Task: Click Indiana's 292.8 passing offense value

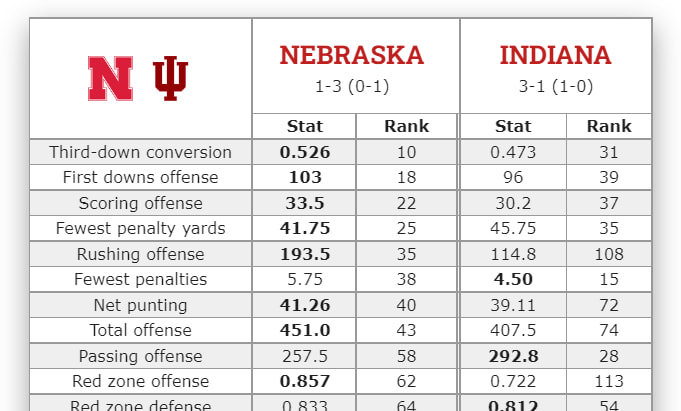Action: [x=513, y=356]
